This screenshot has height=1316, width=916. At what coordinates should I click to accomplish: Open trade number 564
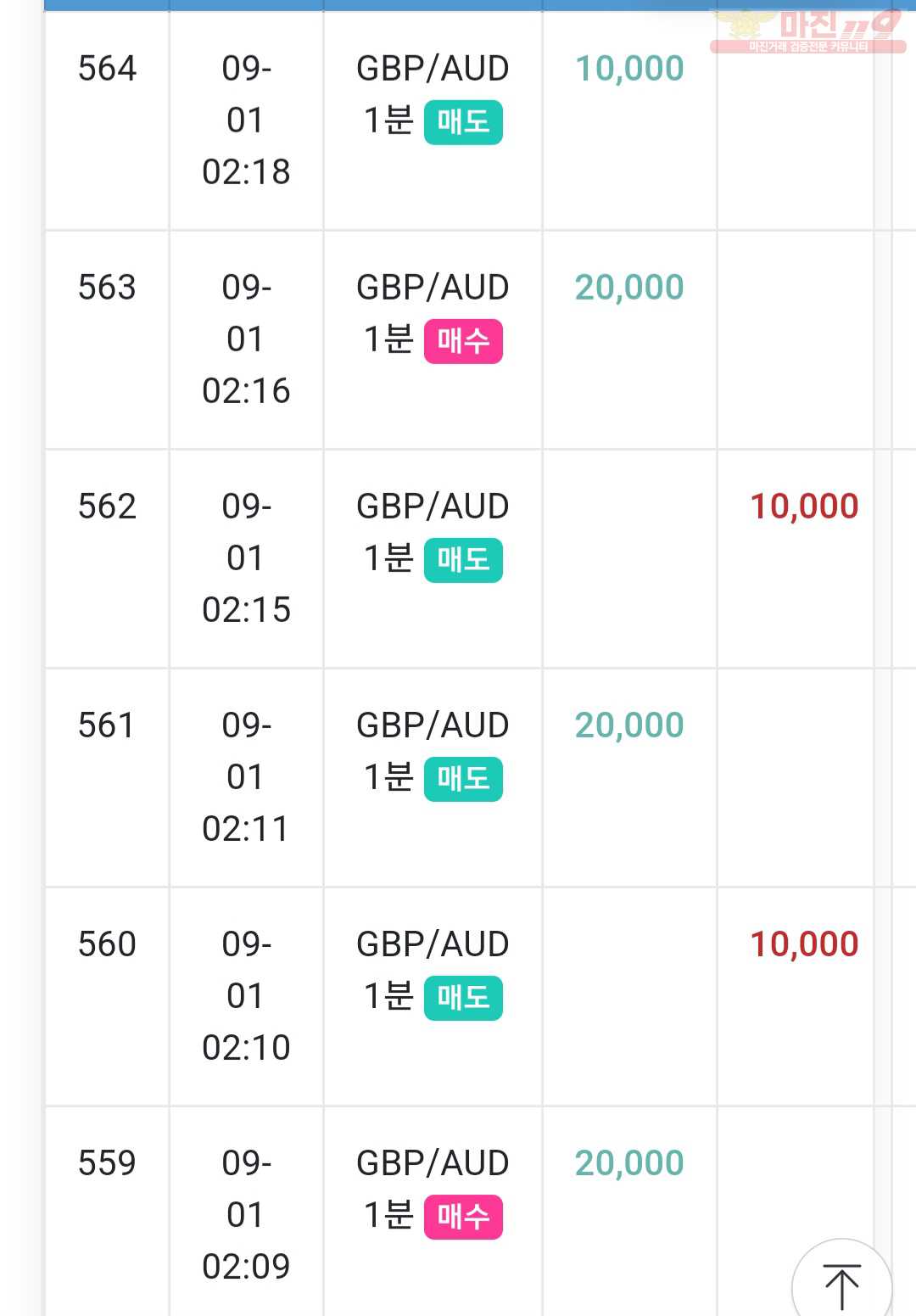(107, 69)
